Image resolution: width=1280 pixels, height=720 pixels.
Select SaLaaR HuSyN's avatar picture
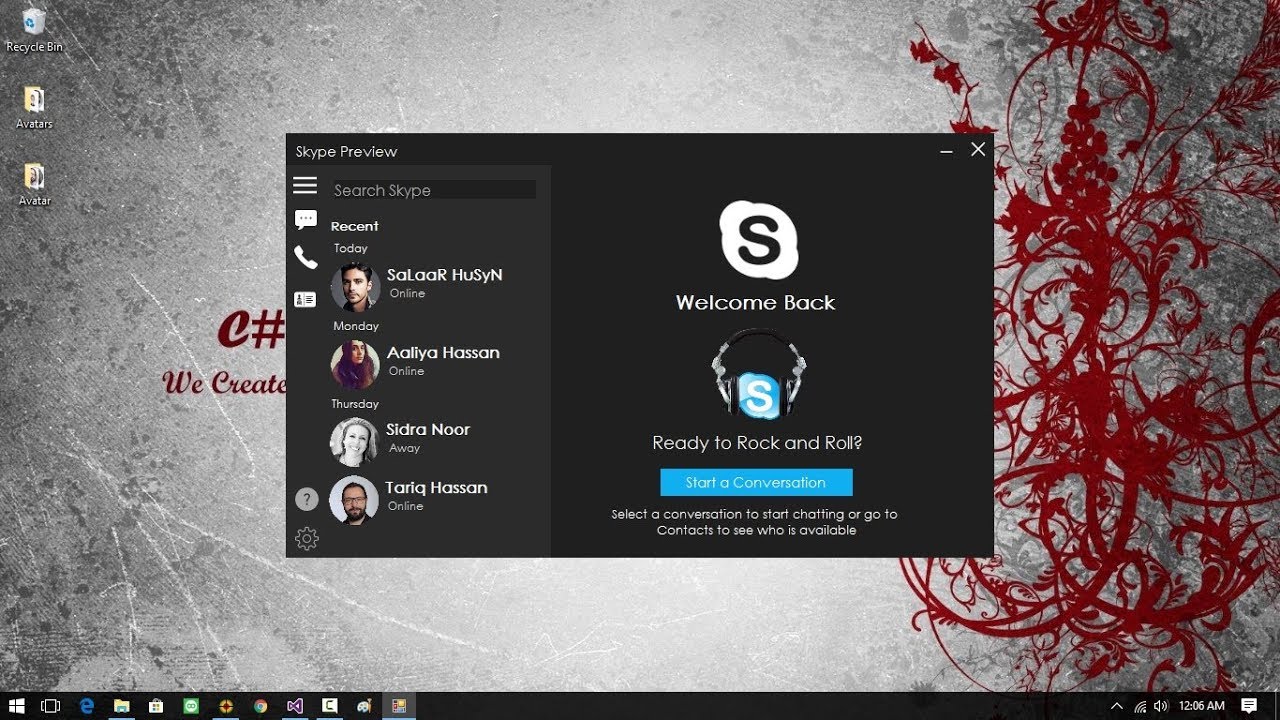355,287
